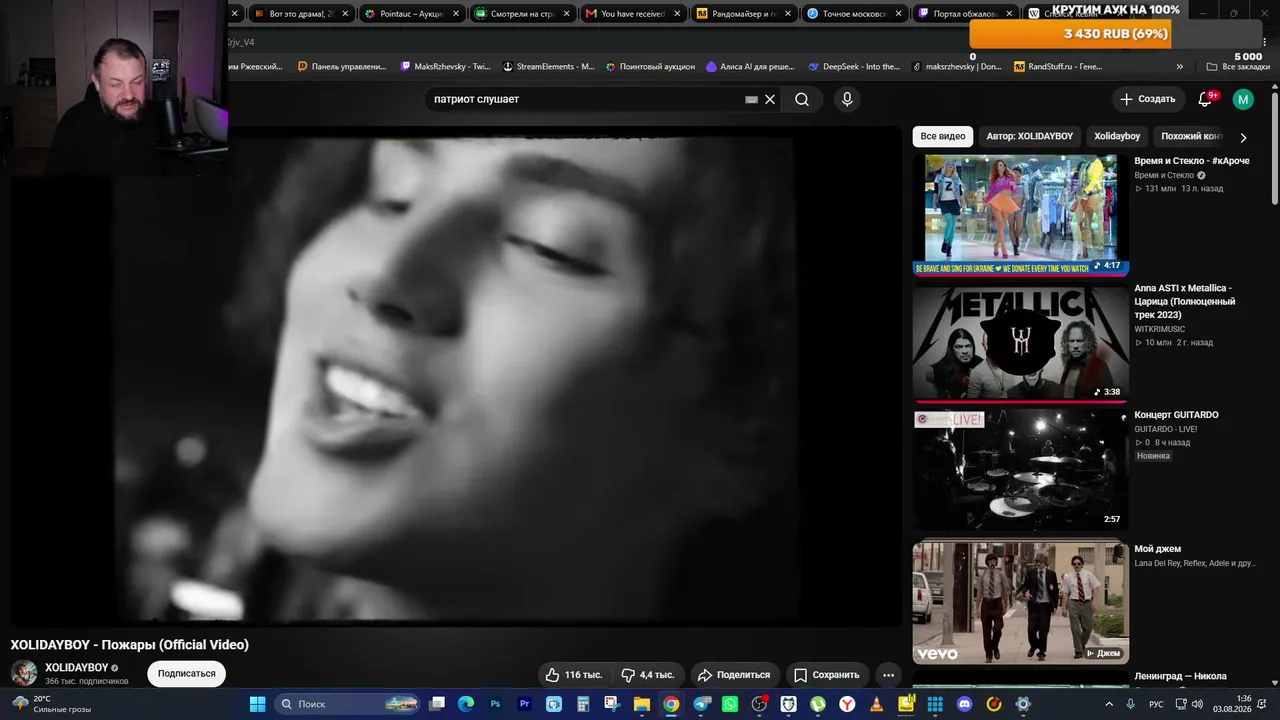Open weather widget showing 20°C

pyautogui.click(x=50, y=704)
